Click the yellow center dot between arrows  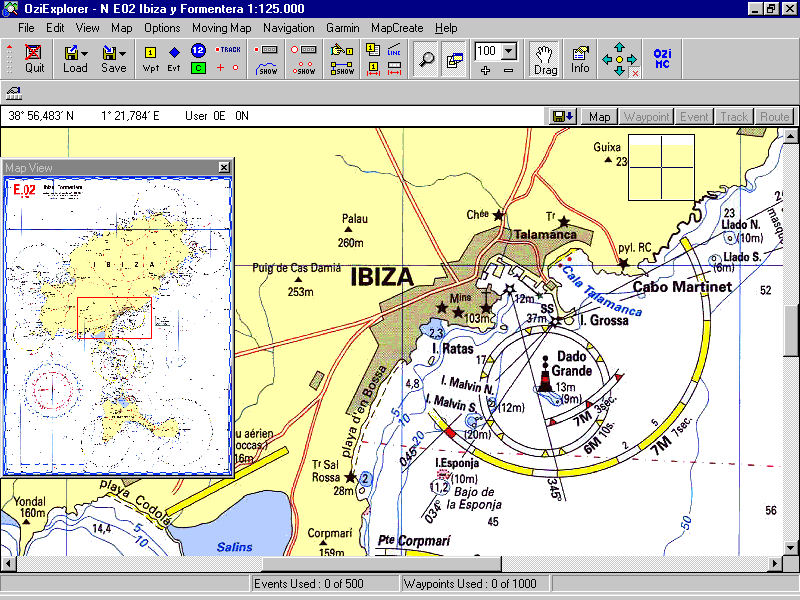click(x=619, y=60)
